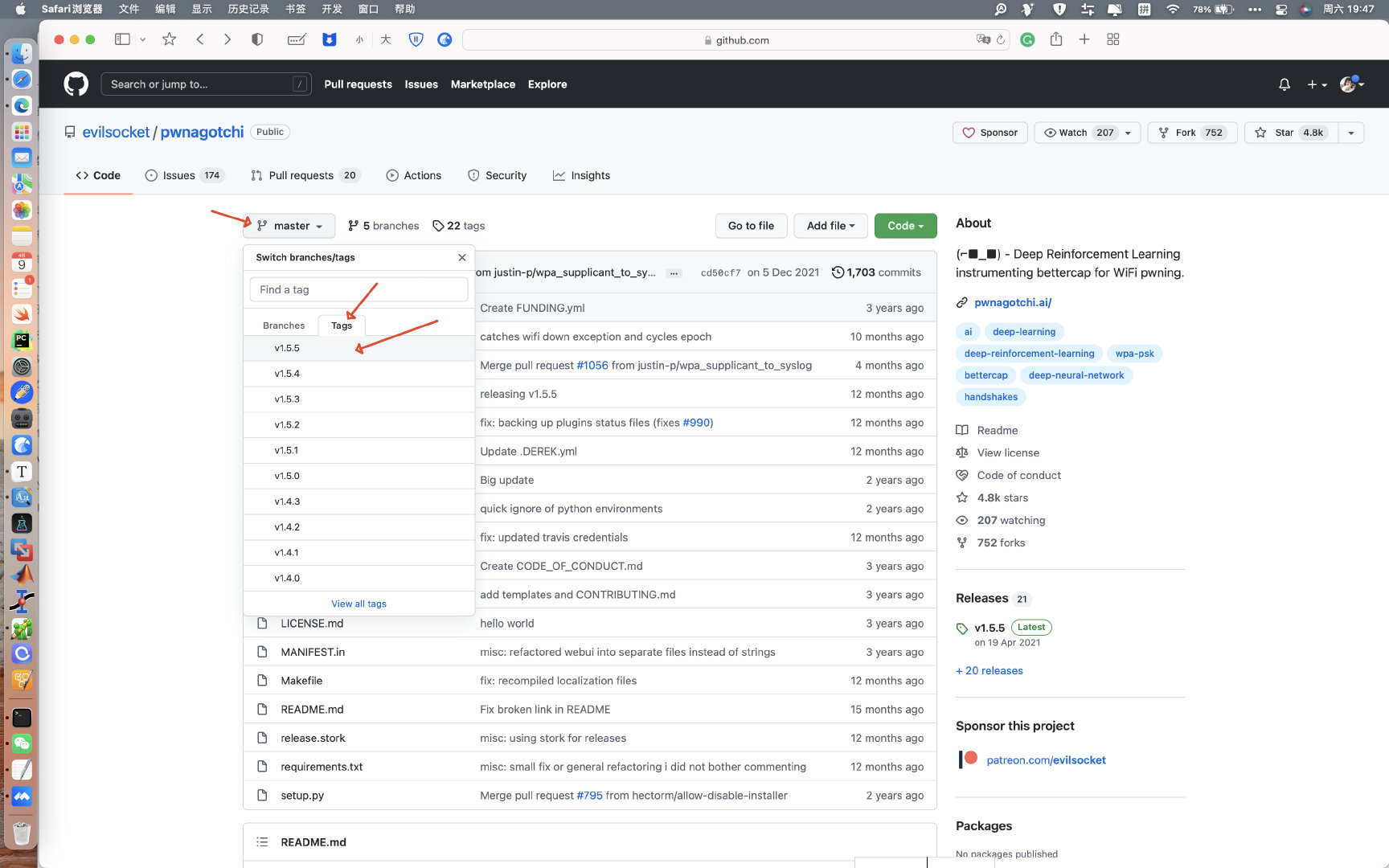Open the 5 branches link
Image resolution: width=1389 pixels, height=868 pixels.
pos(383,226)
